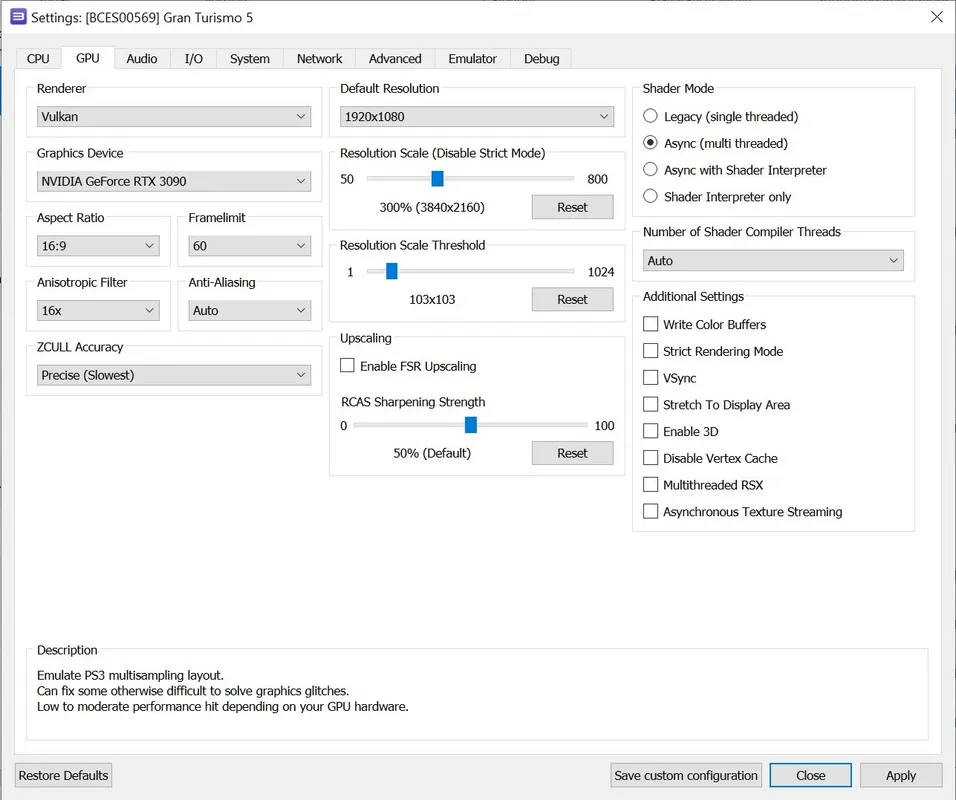Screen dimensions: 956x800
Task: Open the Aspect Ratio 16:9 dropdown
Action: pos(98,246)
